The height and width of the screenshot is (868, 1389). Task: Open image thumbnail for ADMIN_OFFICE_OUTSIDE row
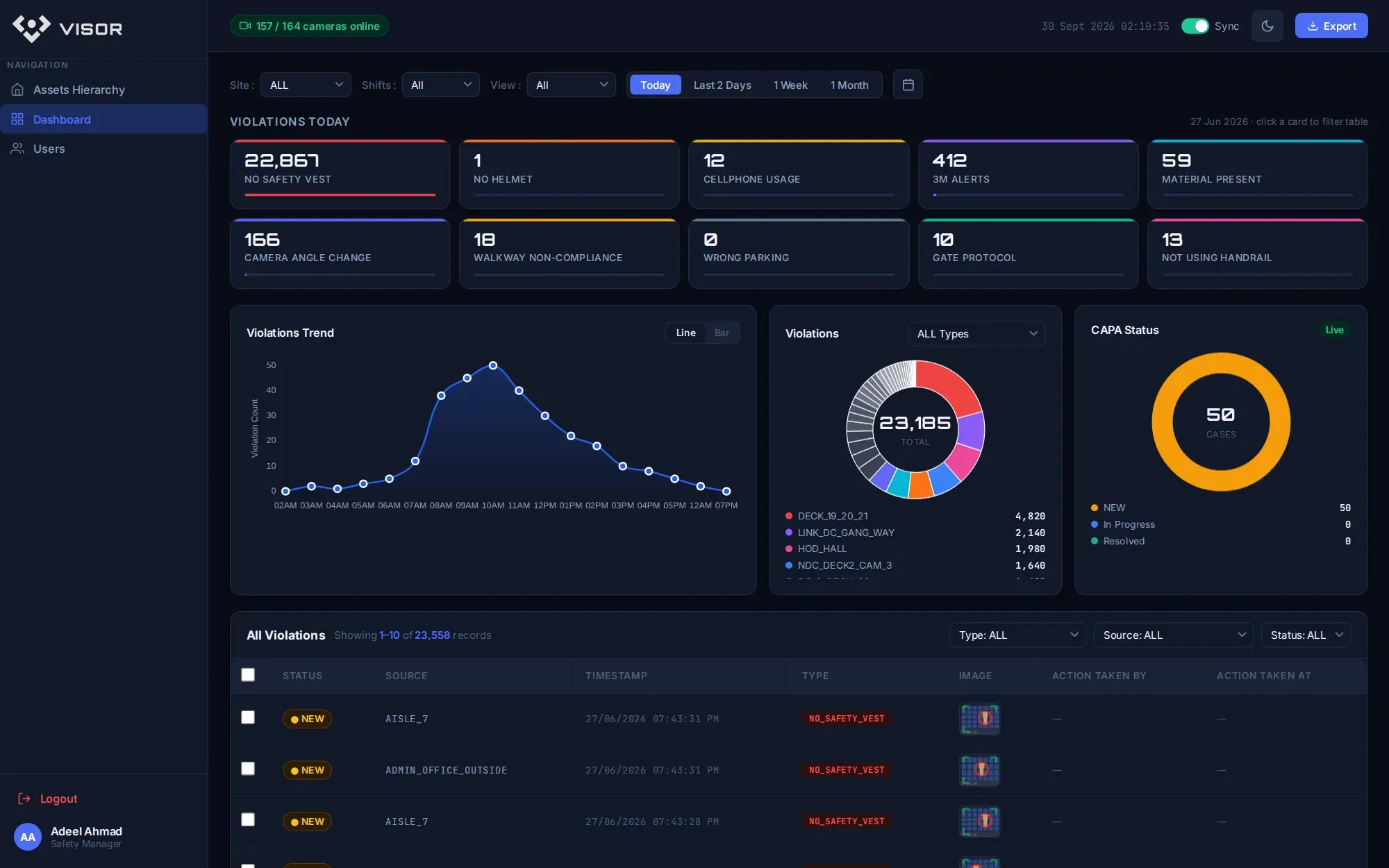pyautogui.click(x=979, y=770)
